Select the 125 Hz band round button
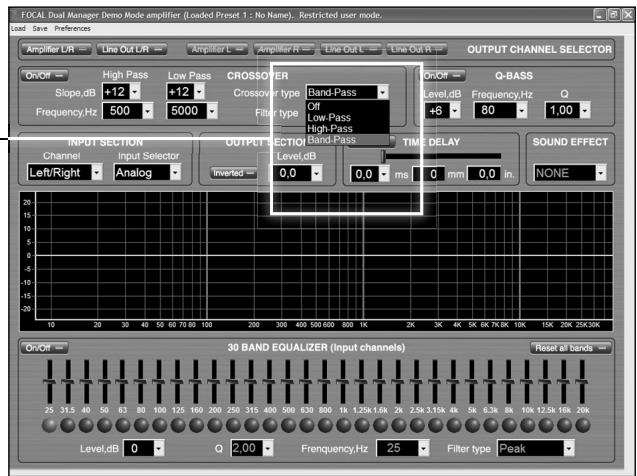The image size is (637, 476). coord(178,425)
